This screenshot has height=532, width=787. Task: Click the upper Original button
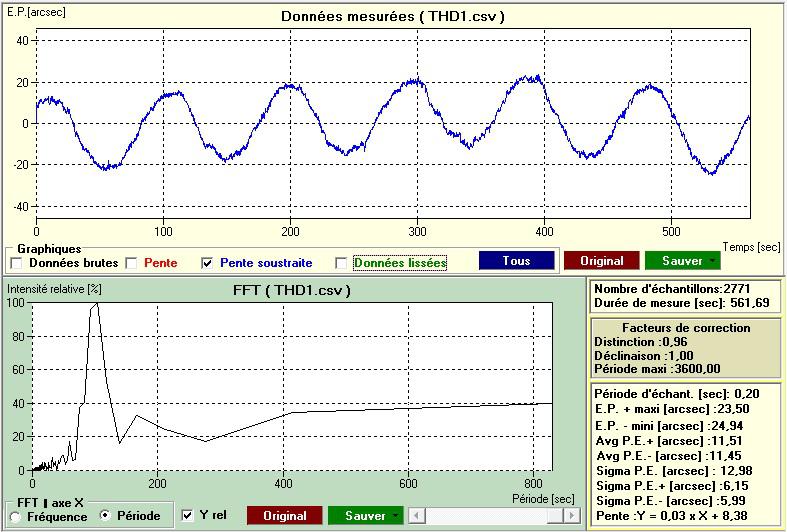coord(601,260)
